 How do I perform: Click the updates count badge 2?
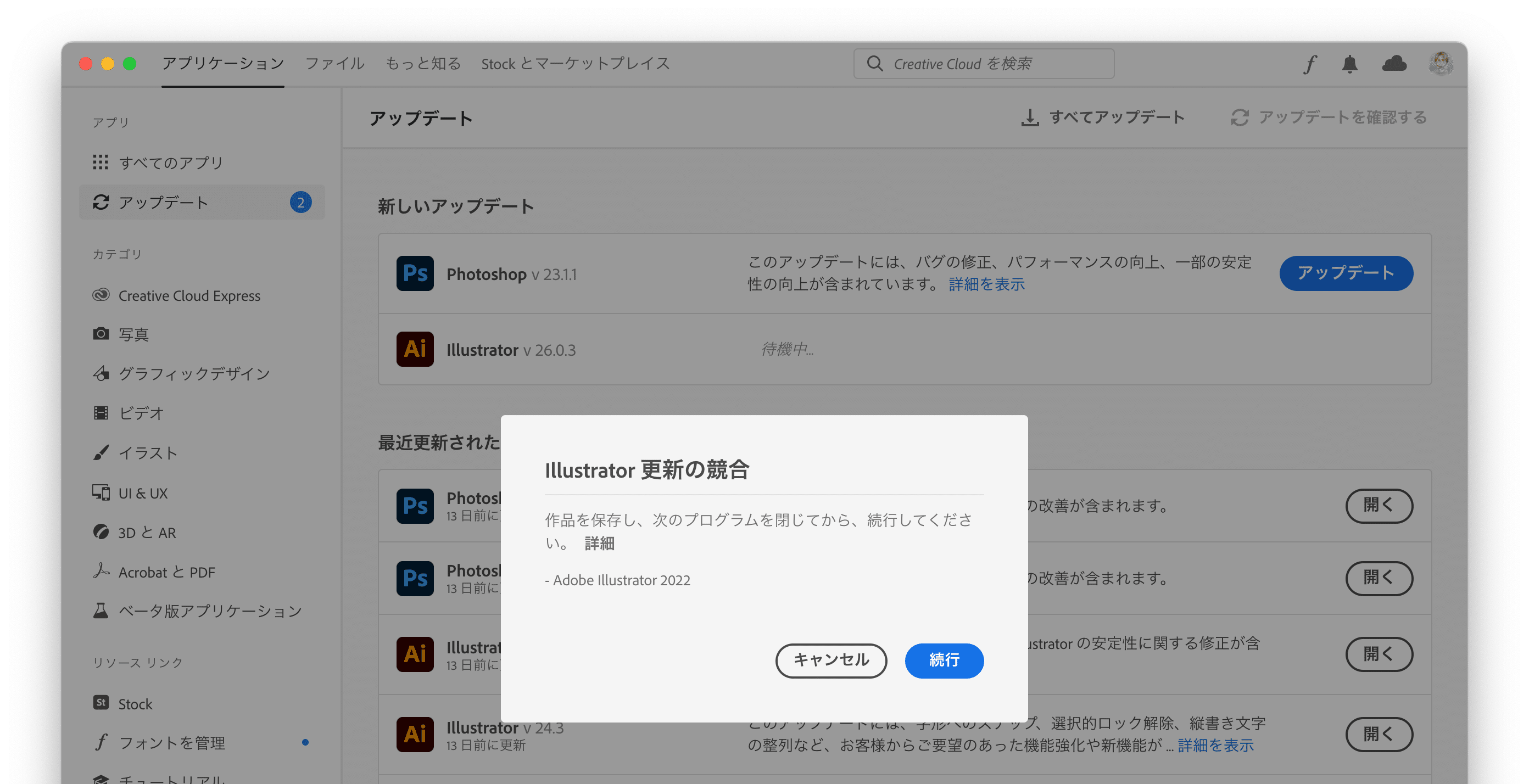300,203
